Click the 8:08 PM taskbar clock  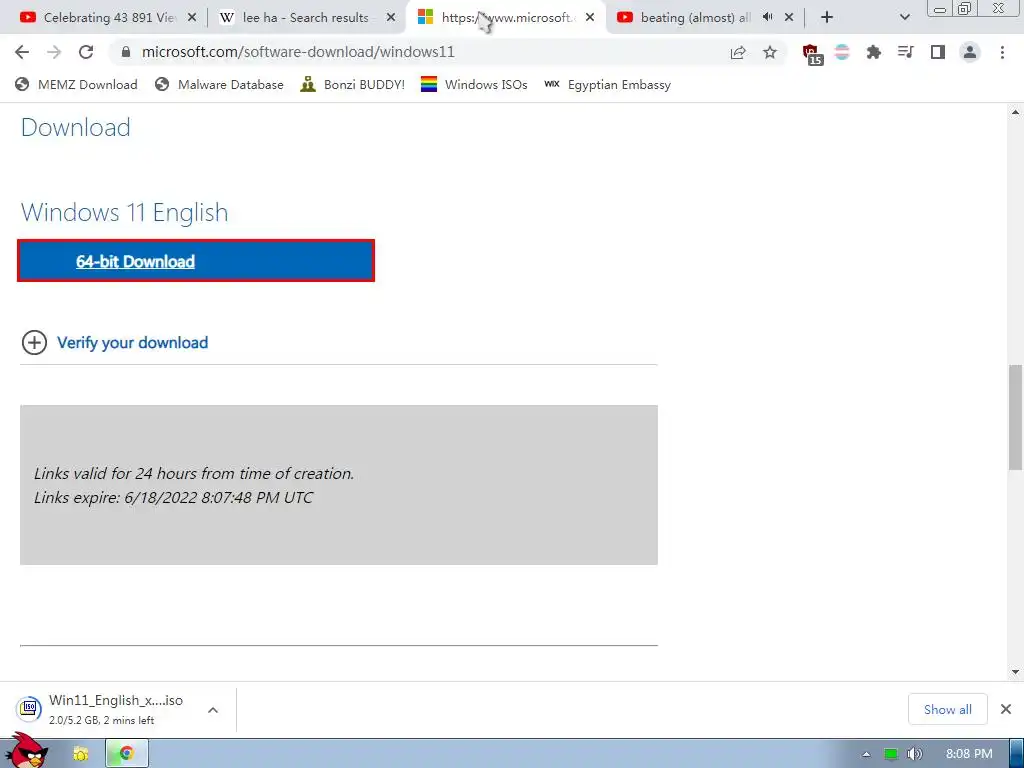click(969, 754)
